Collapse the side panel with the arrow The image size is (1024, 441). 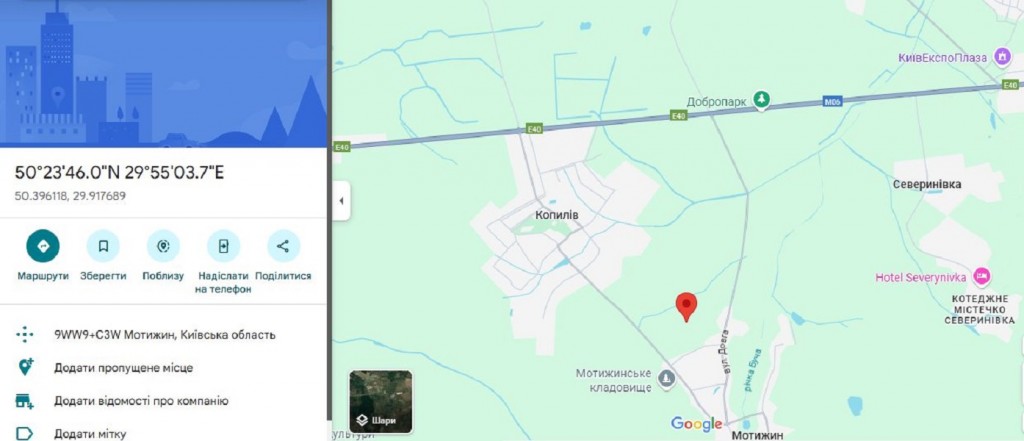coord(341,201)
